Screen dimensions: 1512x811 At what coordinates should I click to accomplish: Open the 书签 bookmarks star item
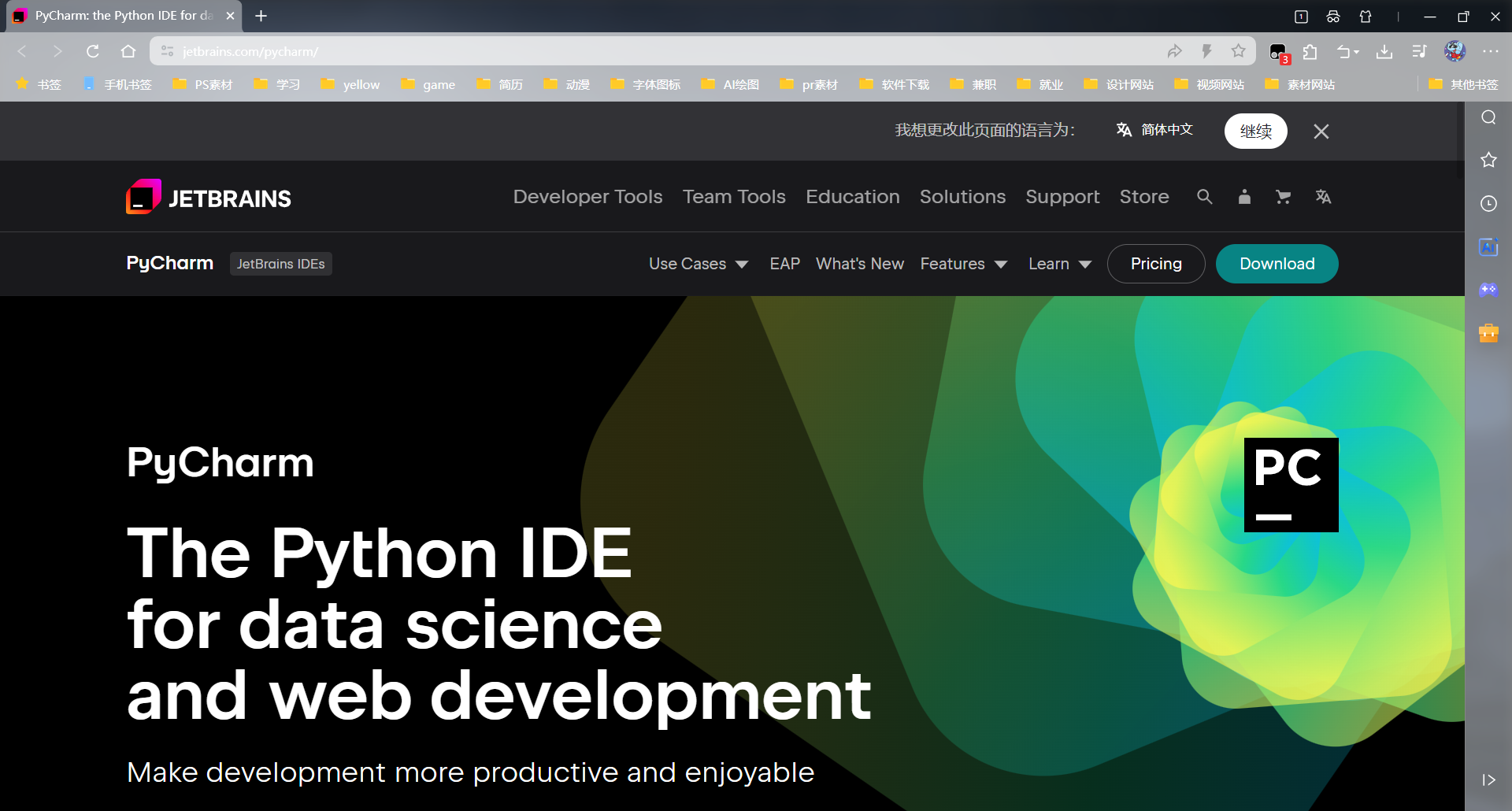click(39, 84)
